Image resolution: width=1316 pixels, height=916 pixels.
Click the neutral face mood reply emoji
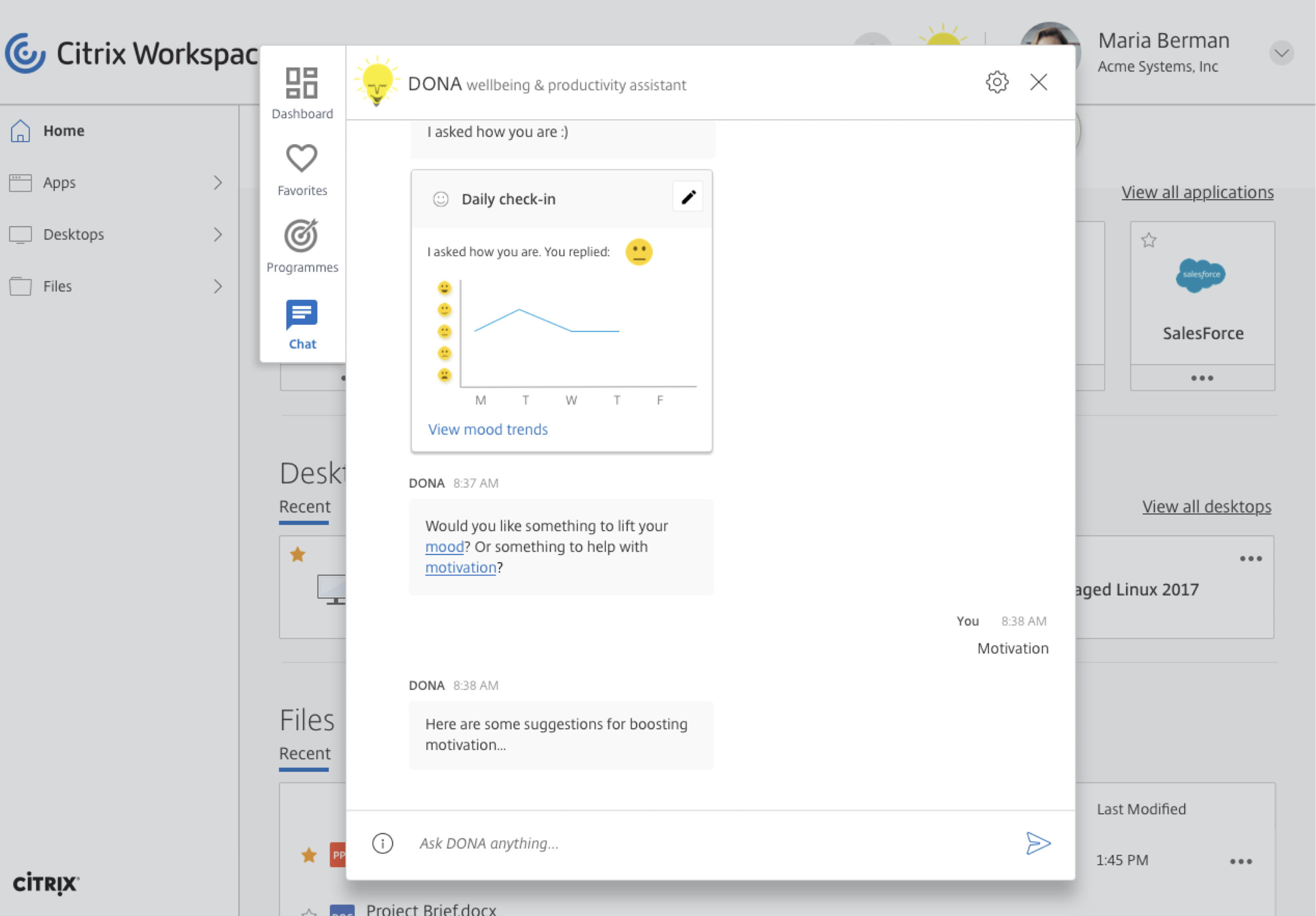638,251
